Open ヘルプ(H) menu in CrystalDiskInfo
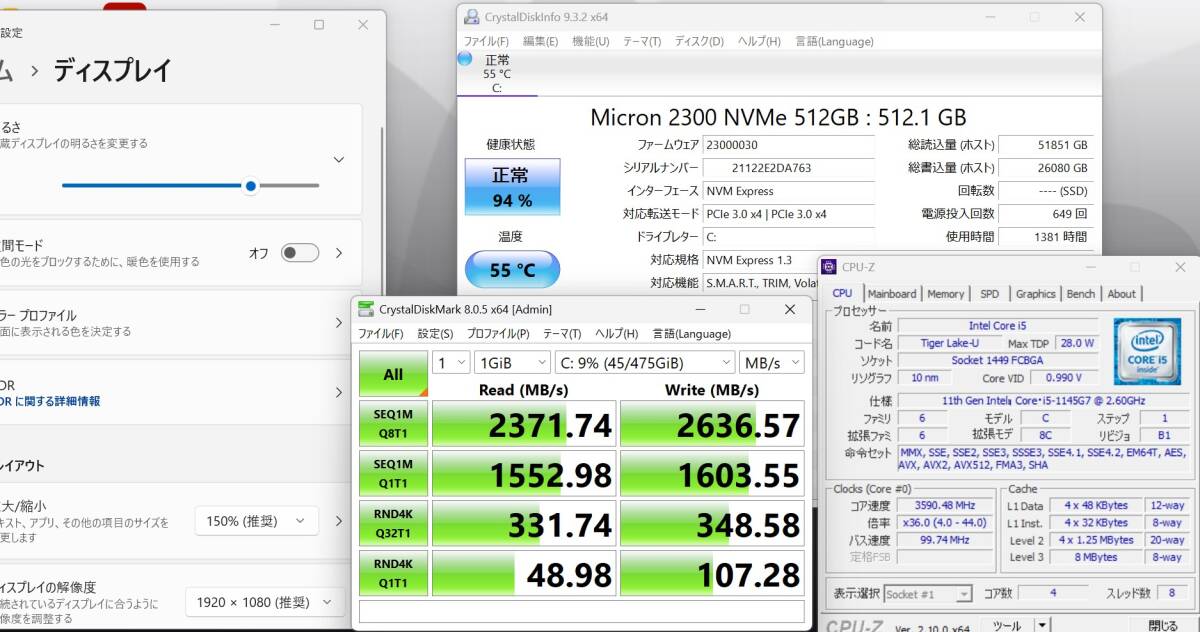This screenshot has width=1200, height=632. tap(759, 41)
